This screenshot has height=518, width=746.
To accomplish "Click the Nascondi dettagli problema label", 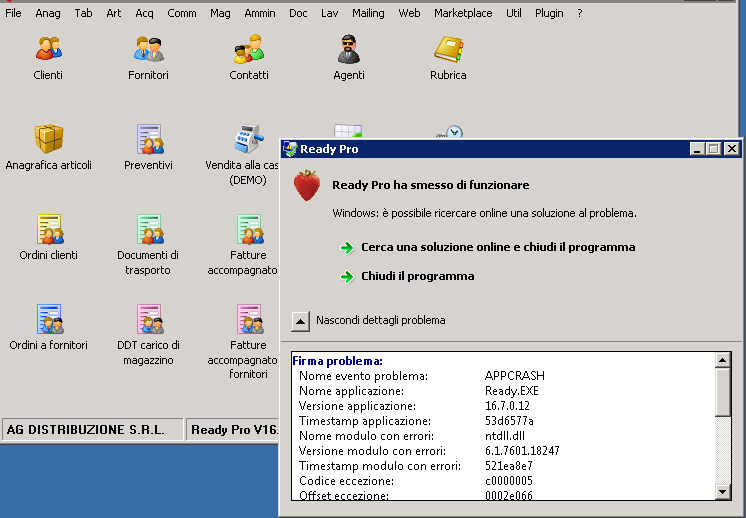I will [381, 320].
